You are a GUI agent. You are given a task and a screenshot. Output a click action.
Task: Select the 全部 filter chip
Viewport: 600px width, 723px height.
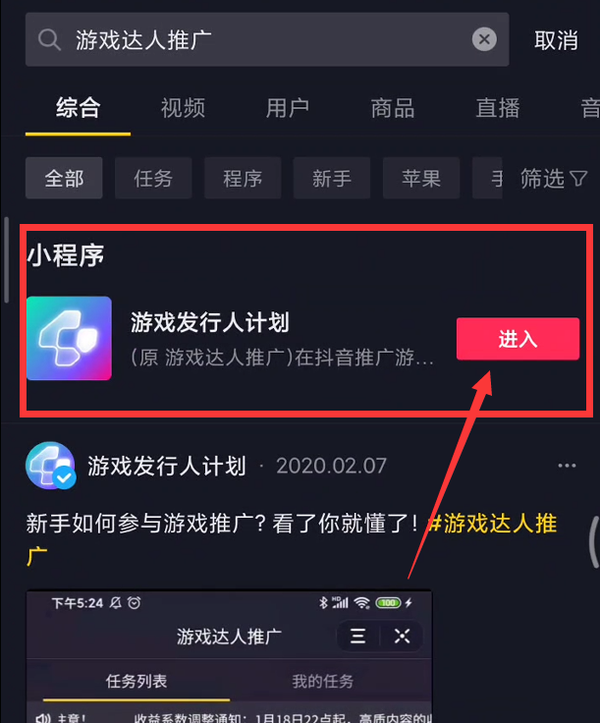64,178
